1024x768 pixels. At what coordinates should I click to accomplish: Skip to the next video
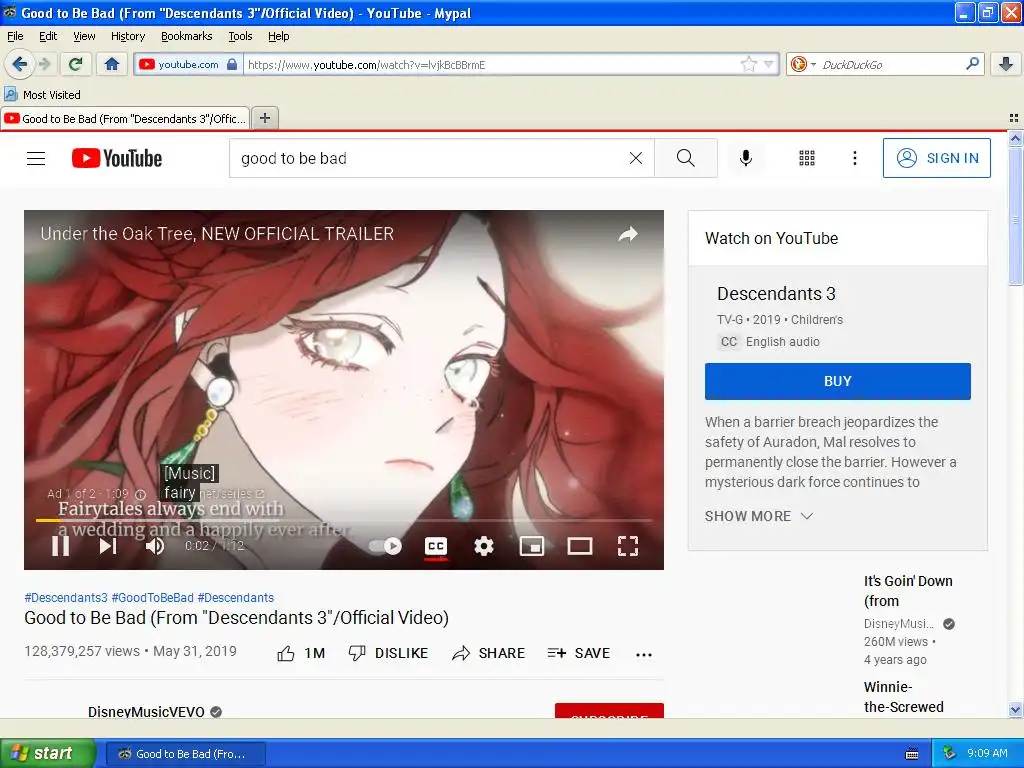click(108, 545)
